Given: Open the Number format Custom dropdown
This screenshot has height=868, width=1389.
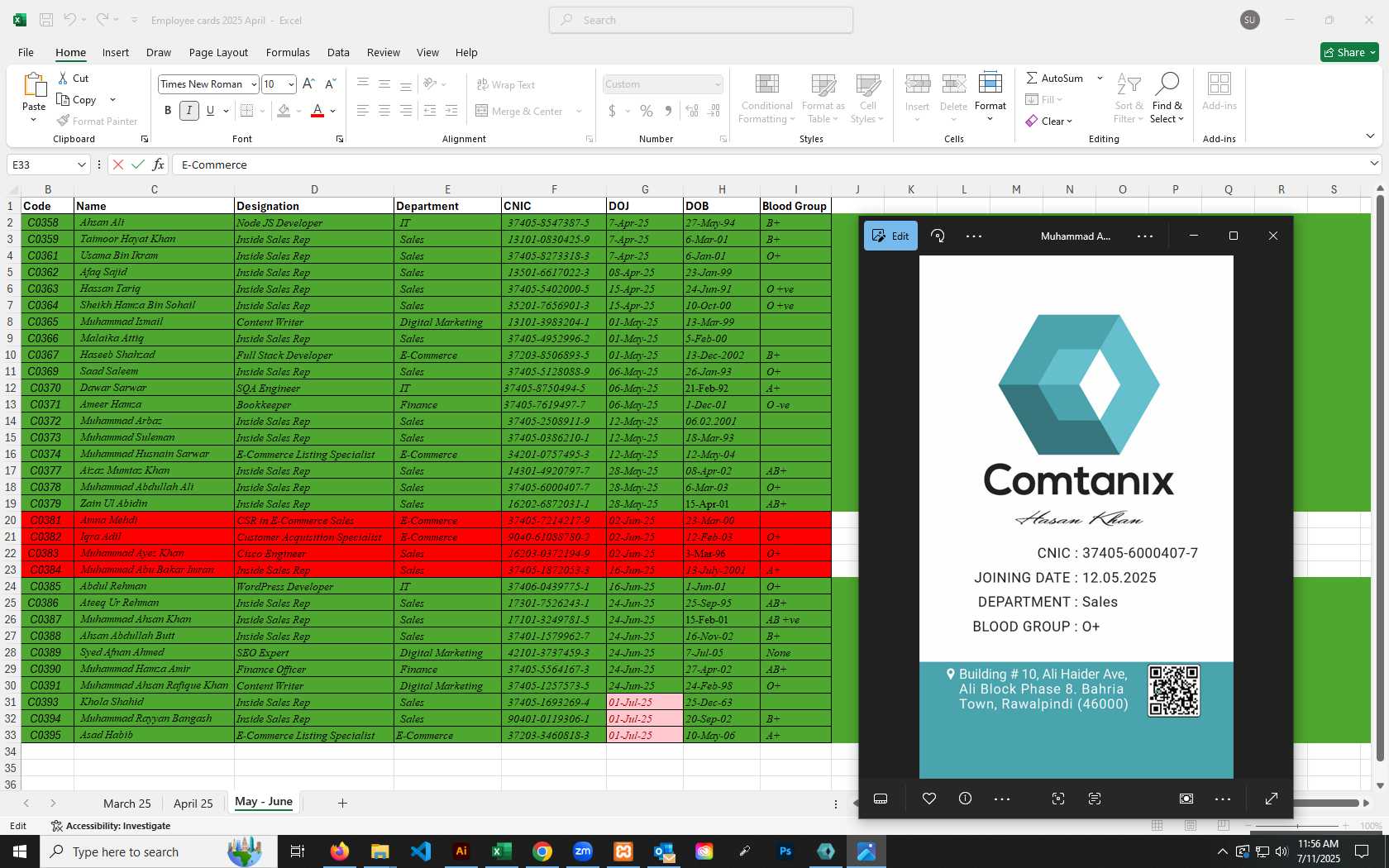Looking at the screenshot, I should [x=717, y=84].
